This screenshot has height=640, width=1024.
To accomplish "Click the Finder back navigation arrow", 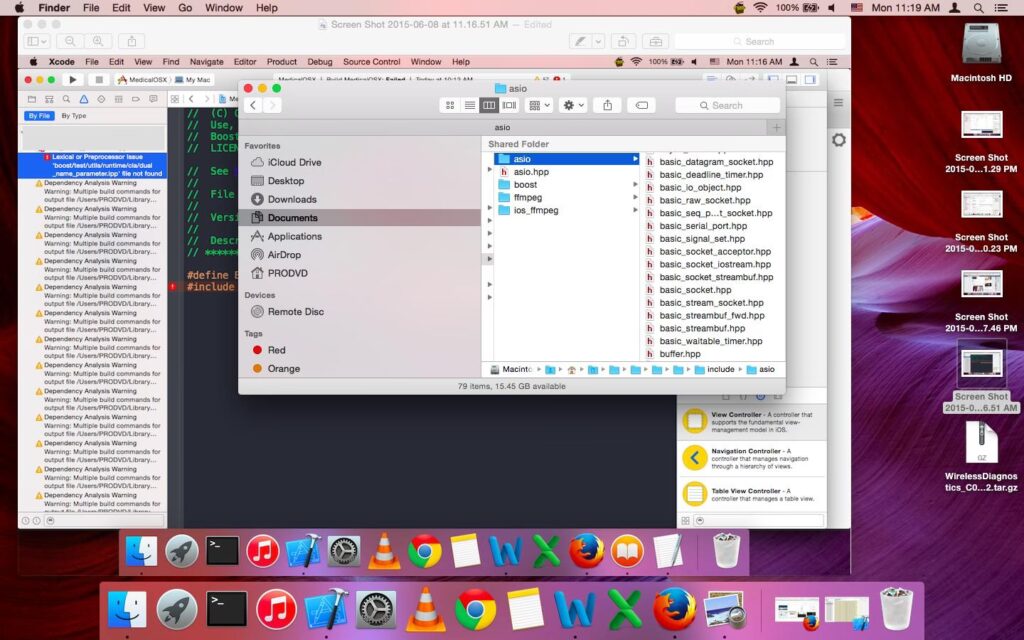I will (254, 105).
